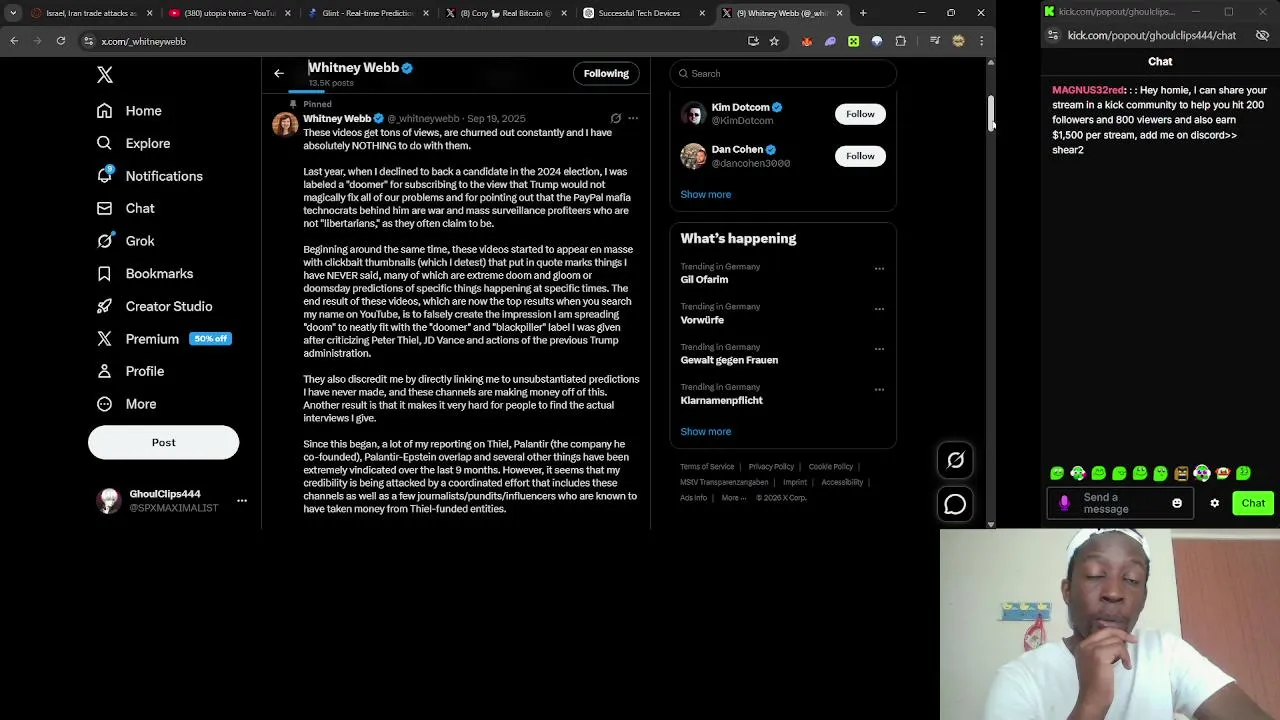This screenshot has height=720, width=1280.
Task: Switch to the Israel, Iran trade attacks tab
Action: coord(91,13)
